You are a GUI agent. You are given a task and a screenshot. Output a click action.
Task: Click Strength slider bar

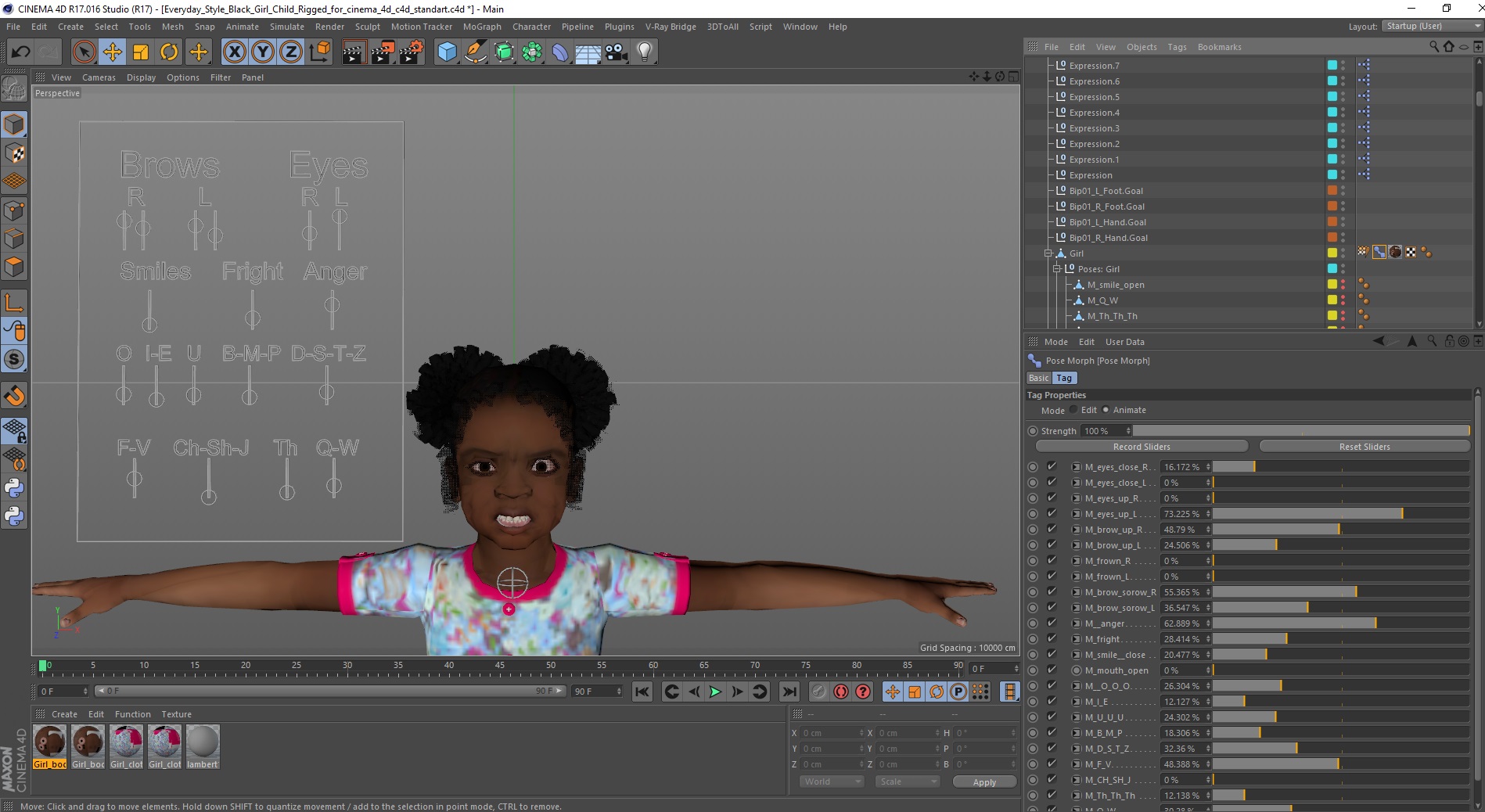point(1301,431)
